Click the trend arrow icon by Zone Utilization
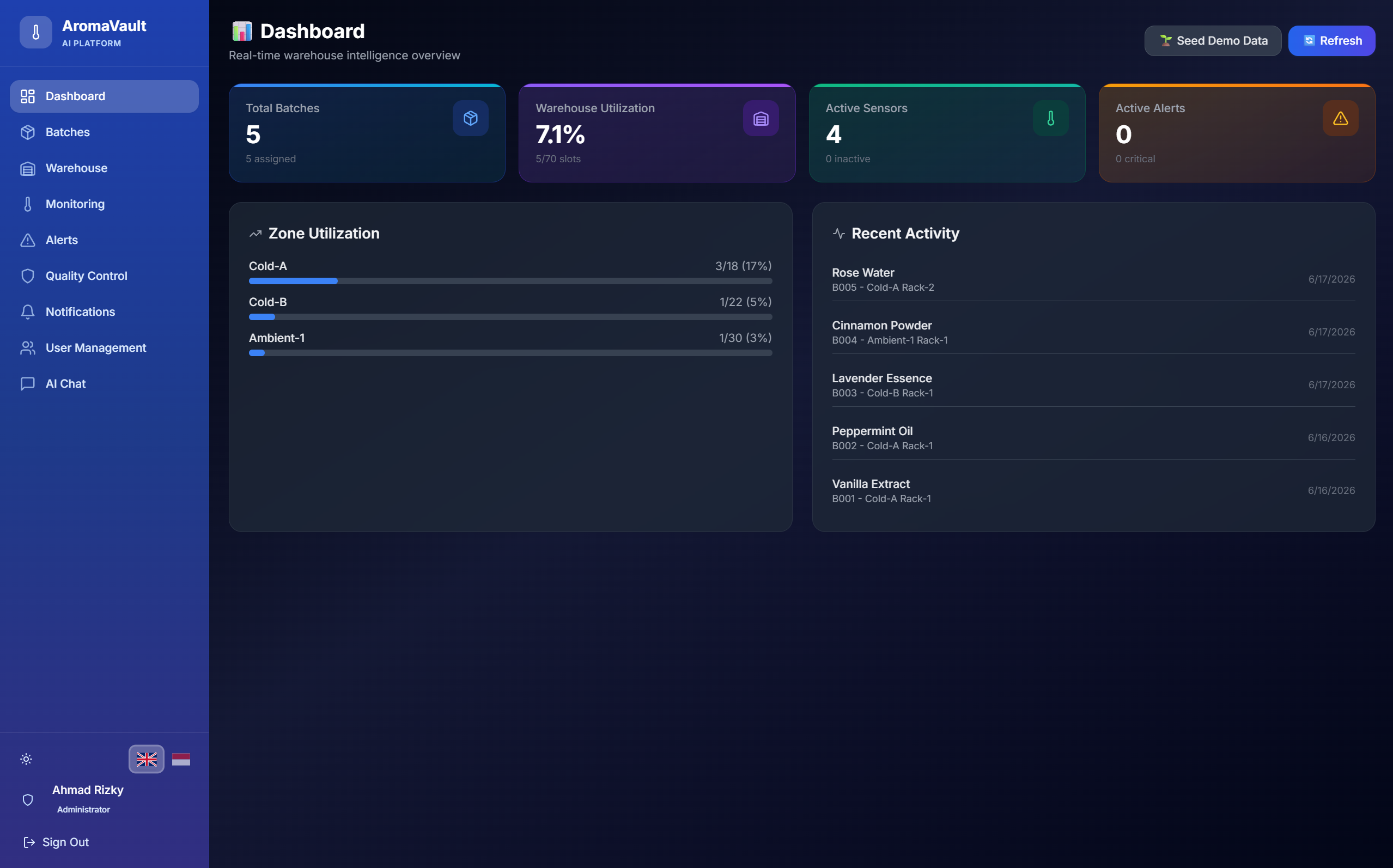Image resolution: width=1393 pixels, height=868 pixels. [x=256, y=234]
